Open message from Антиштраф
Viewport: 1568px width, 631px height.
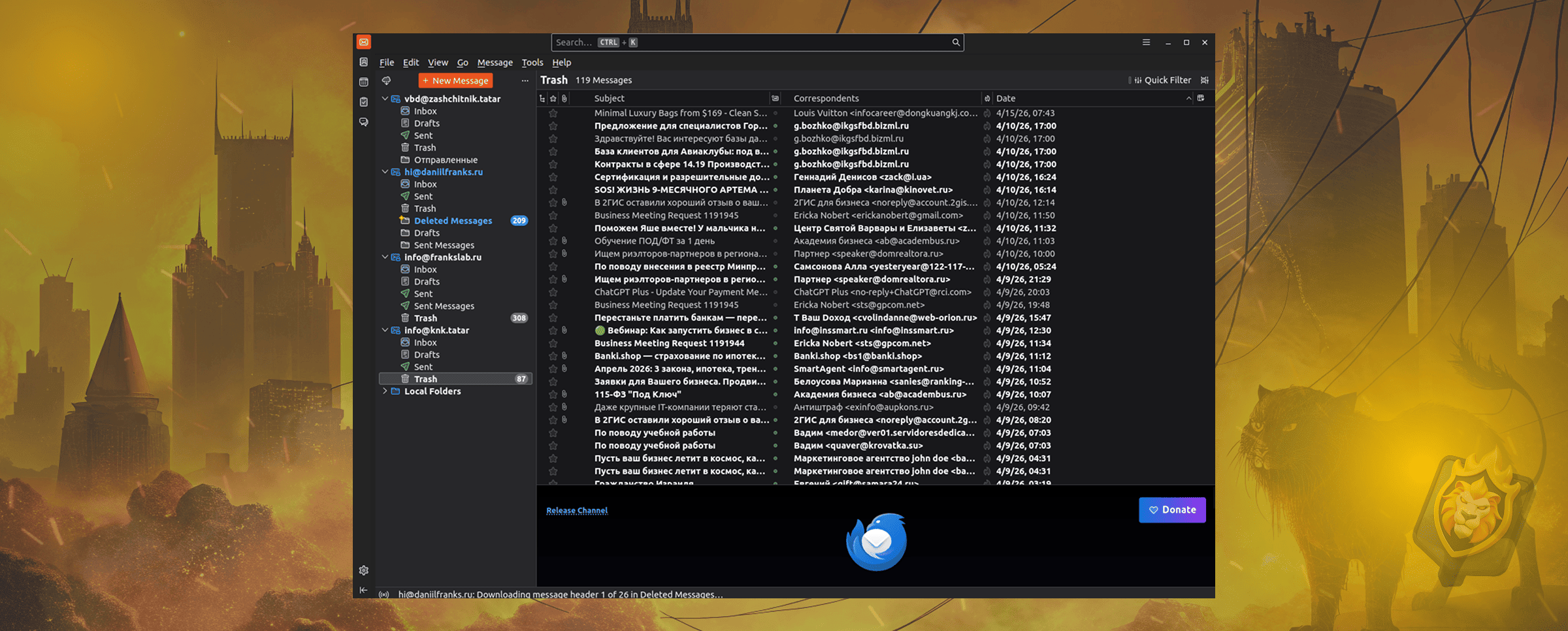coord(875,407)
